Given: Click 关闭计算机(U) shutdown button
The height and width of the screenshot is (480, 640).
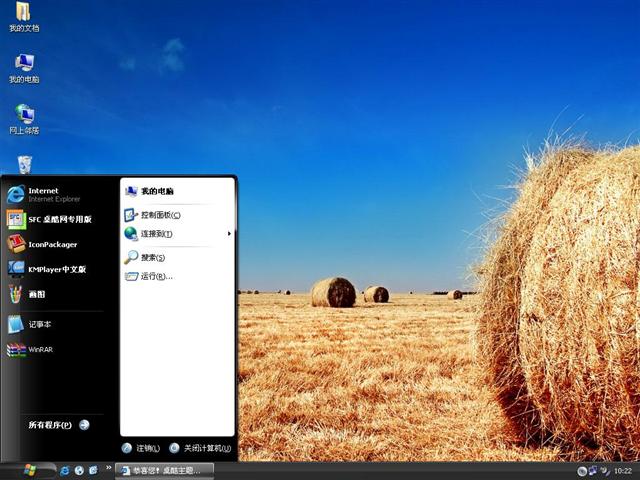Looking at the screenshot, I should (200, 448).
